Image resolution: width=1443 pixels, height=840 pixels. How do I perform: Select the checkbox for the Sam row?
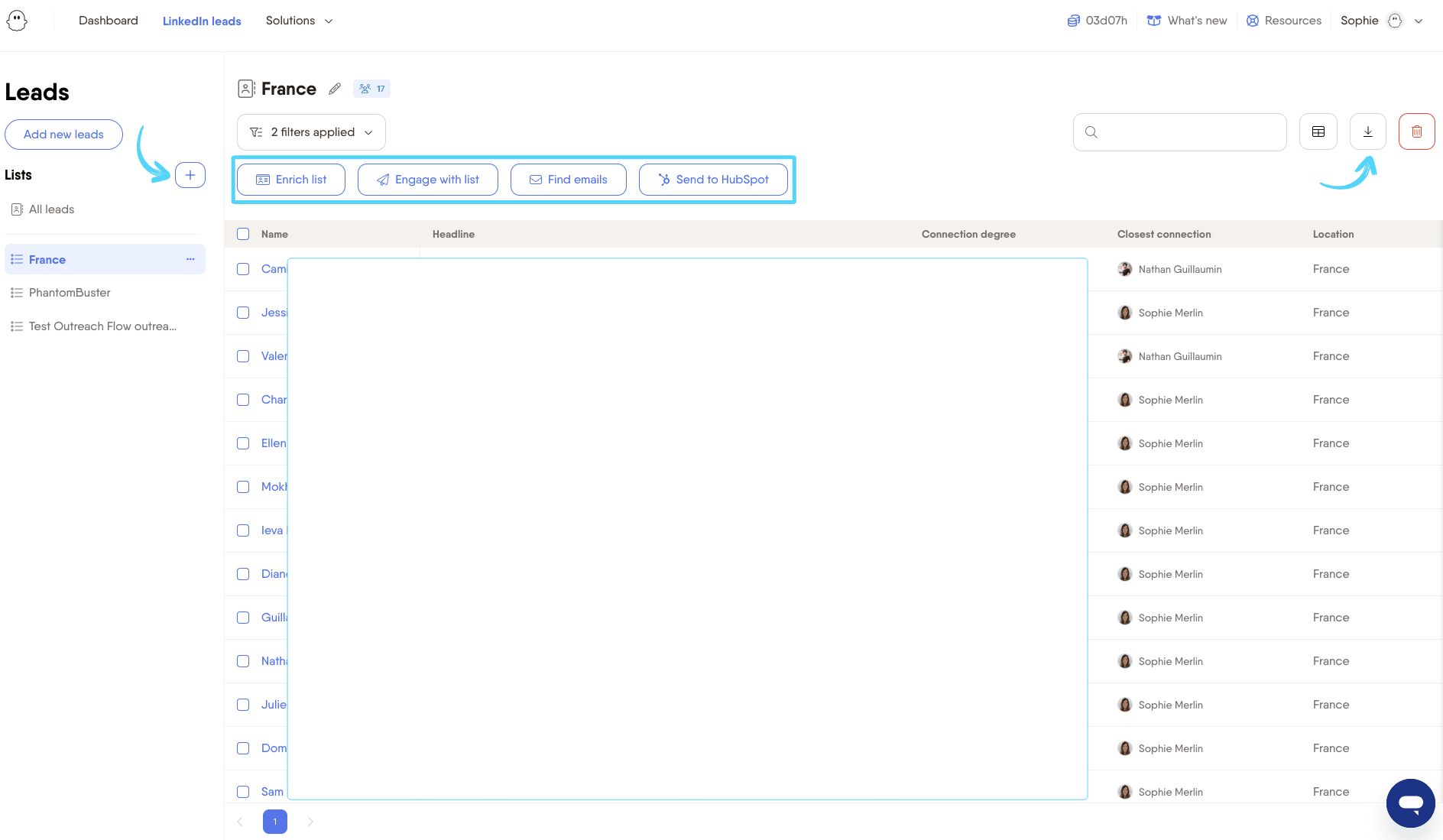(x=243, y=792)
